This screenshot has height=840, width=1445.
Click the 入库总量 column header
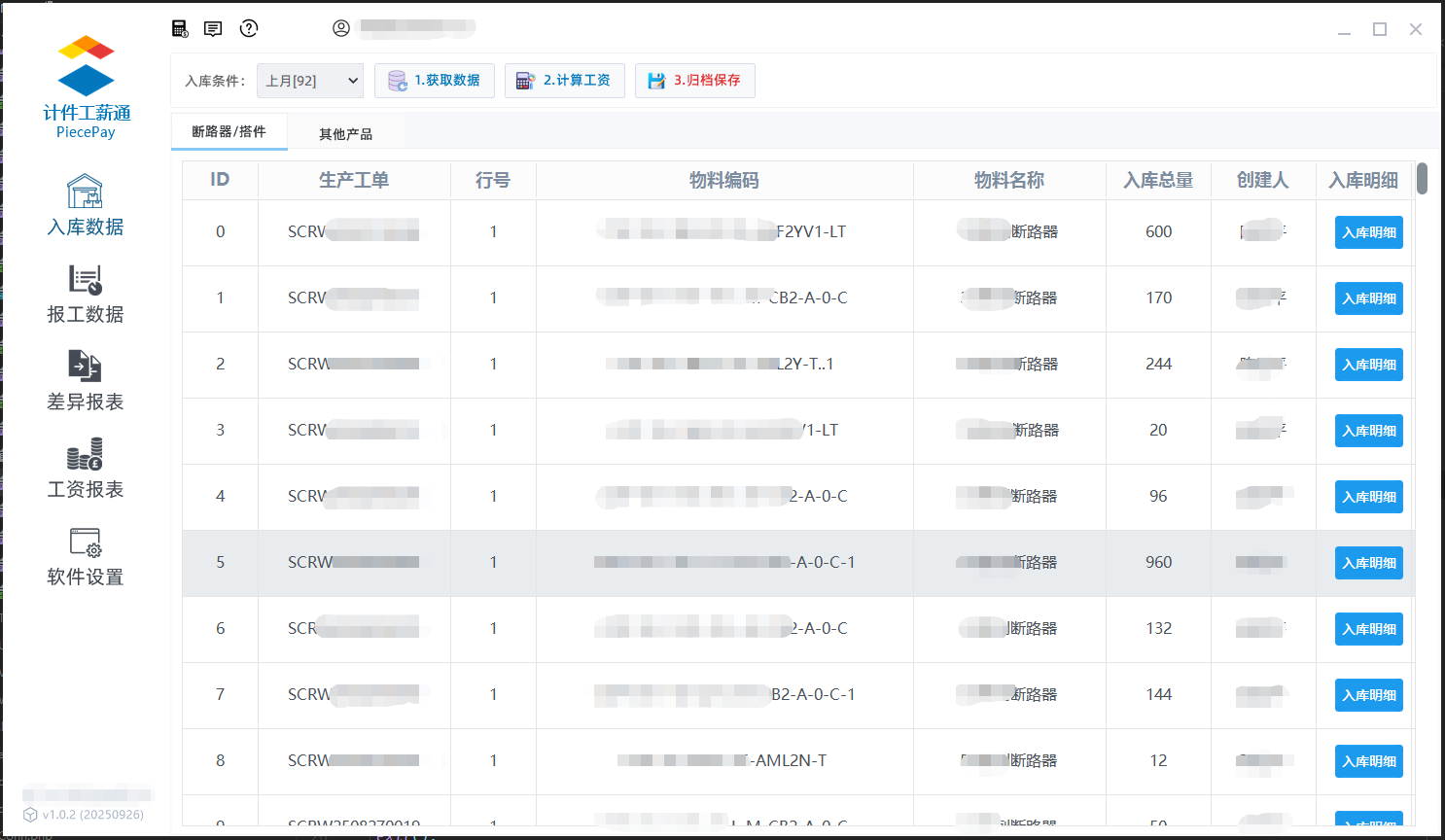click(x=1158, y=180)
